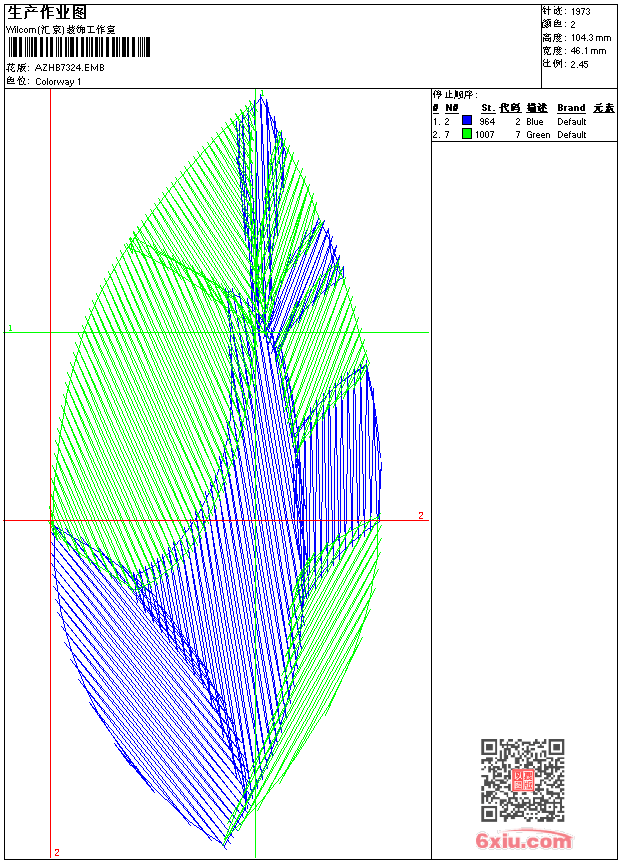Click the Colorway 1 label
Image resolution: width=620 pixels, height=860 pixels.
point(58,82)
